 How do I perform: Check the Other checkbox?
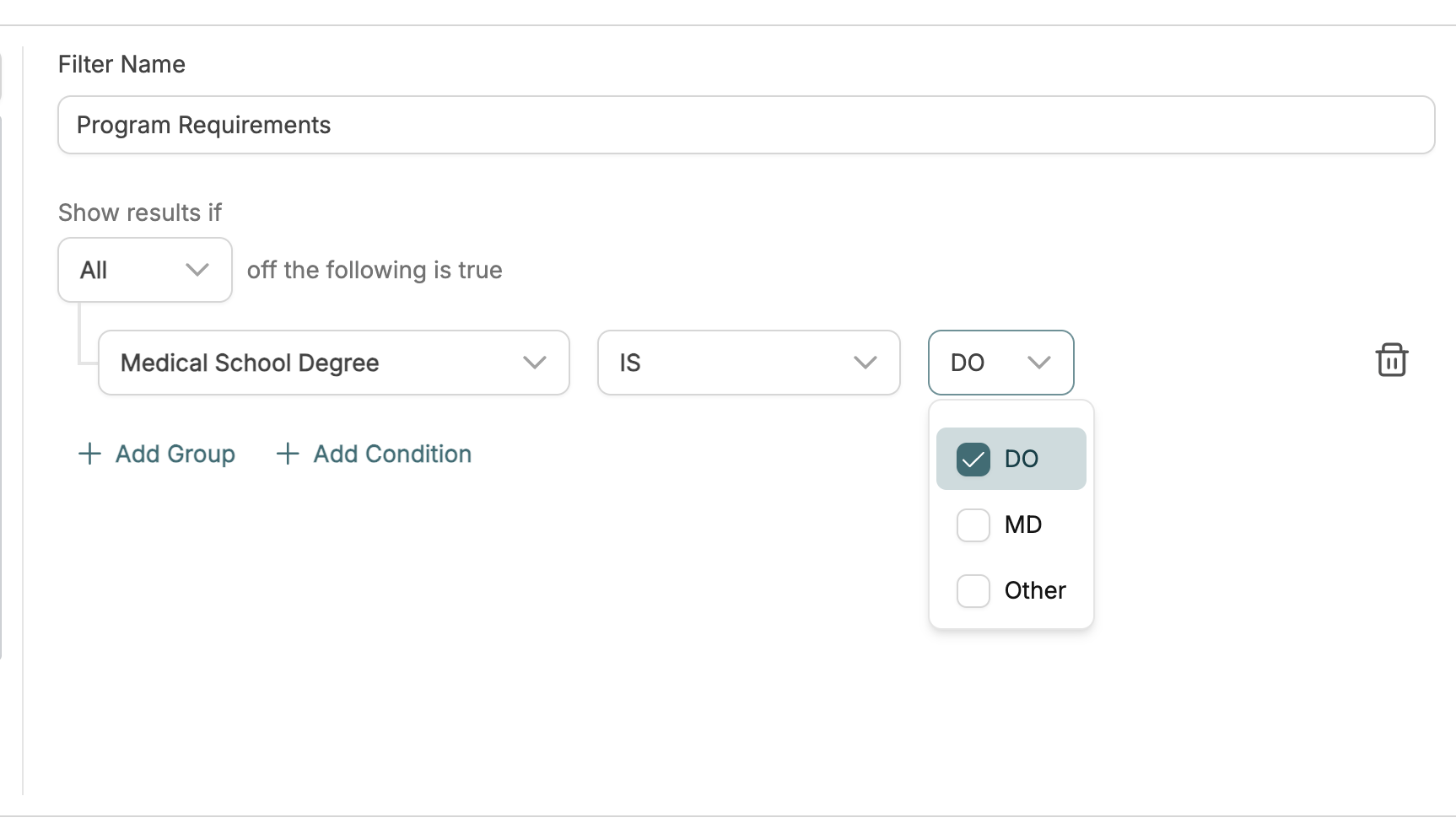[x=973, y=591]
